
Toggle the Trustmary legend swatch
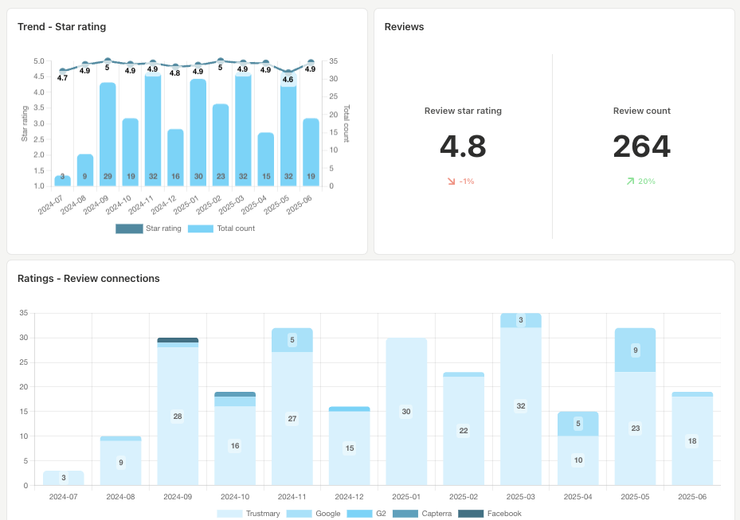pyautogui.click(x=230, y=514)
